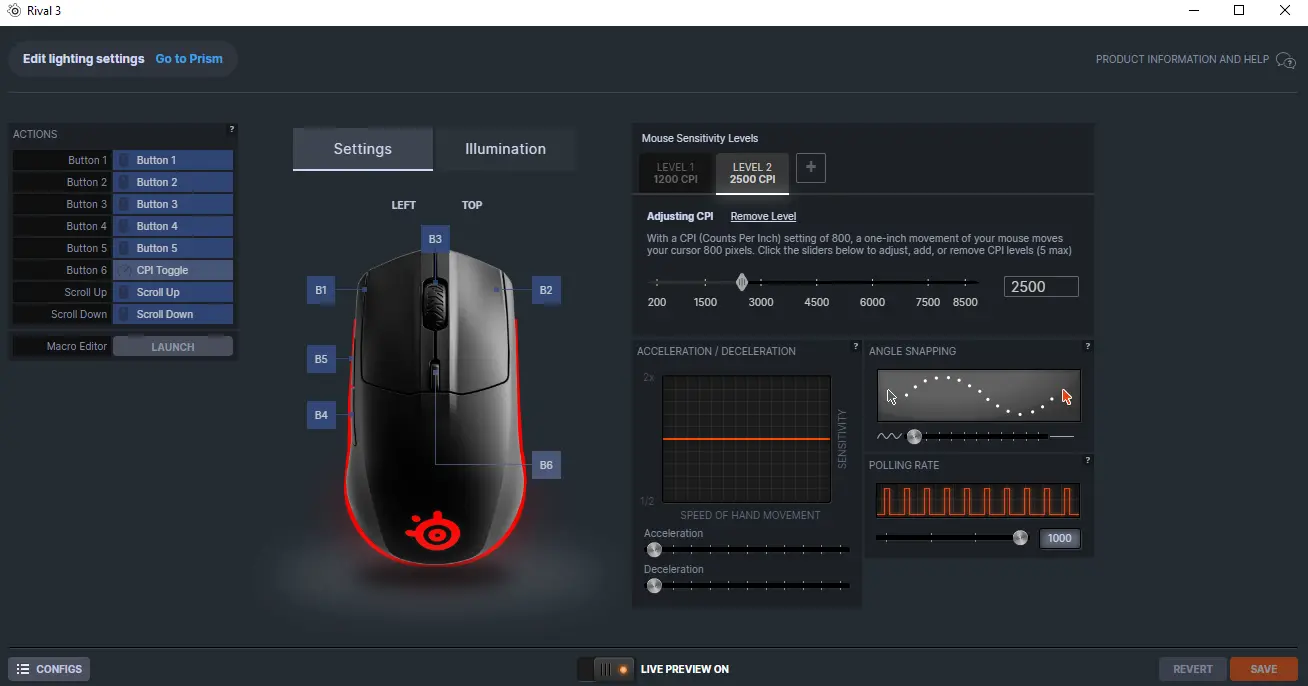Viewport: 1308px width, 686px height.
Task: Click the Save button
Action: 1263,669
